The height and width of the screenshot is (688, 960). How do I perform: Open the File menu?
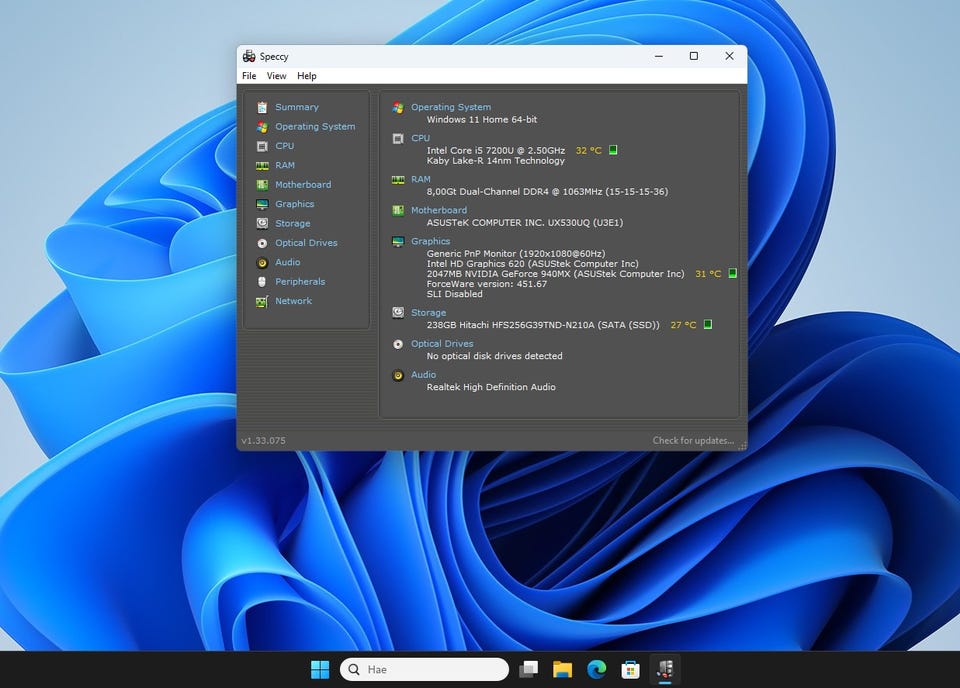(x=249, y=76)
